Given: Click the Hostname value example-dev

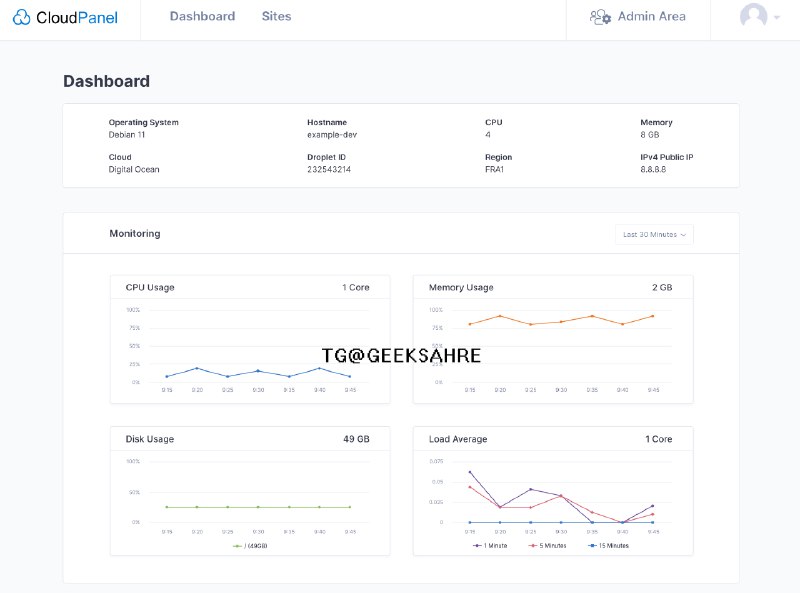Looking at the screenshot, I should (x=331, y=135).
